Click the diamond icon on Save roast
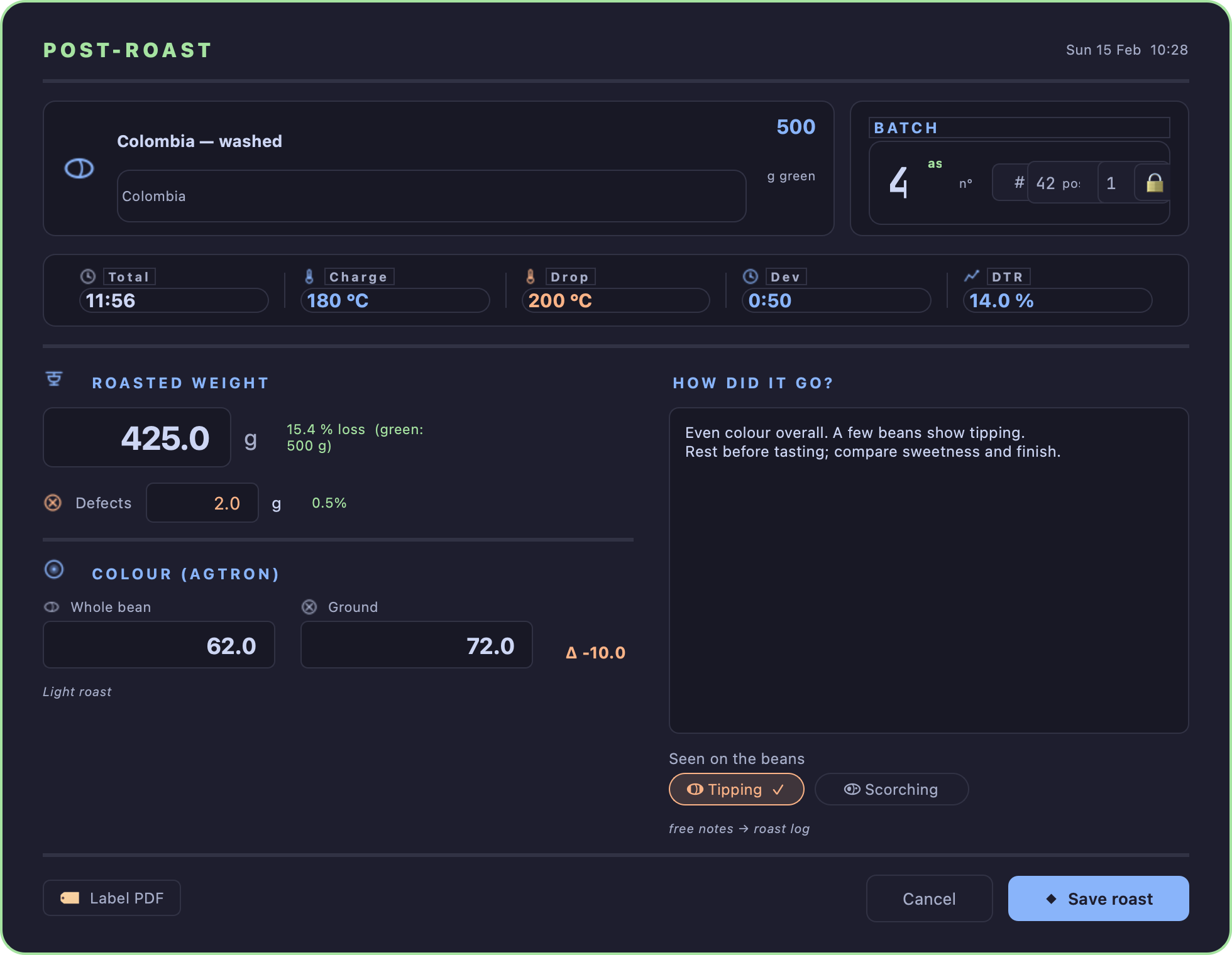 [x=1051, y=899]
